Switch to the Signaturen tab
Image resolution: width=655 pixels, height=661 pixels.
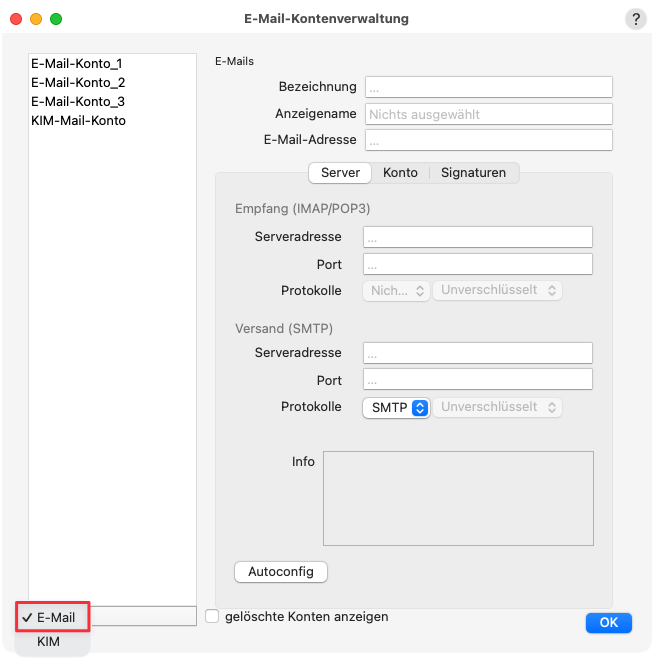coord(473,173)
